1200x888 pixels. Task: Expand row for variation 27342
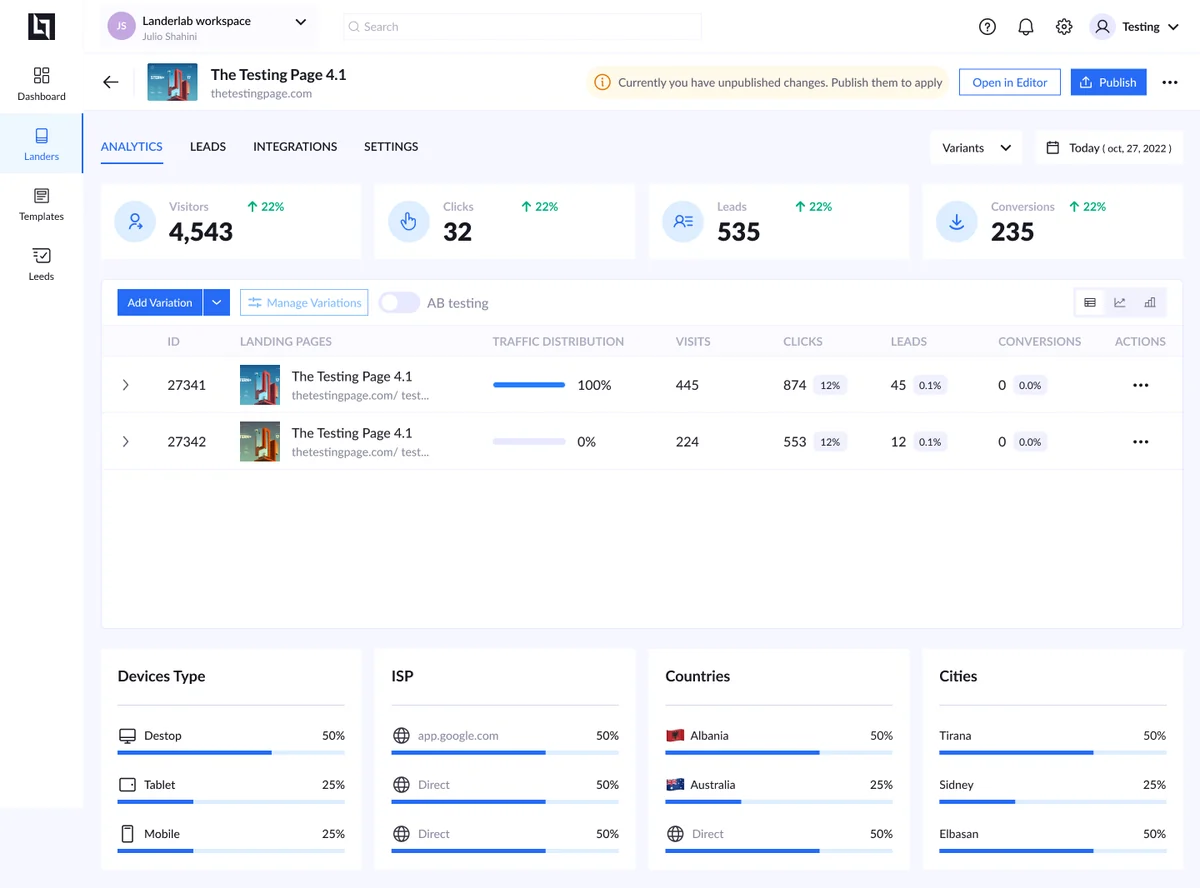tap(125, 442)
